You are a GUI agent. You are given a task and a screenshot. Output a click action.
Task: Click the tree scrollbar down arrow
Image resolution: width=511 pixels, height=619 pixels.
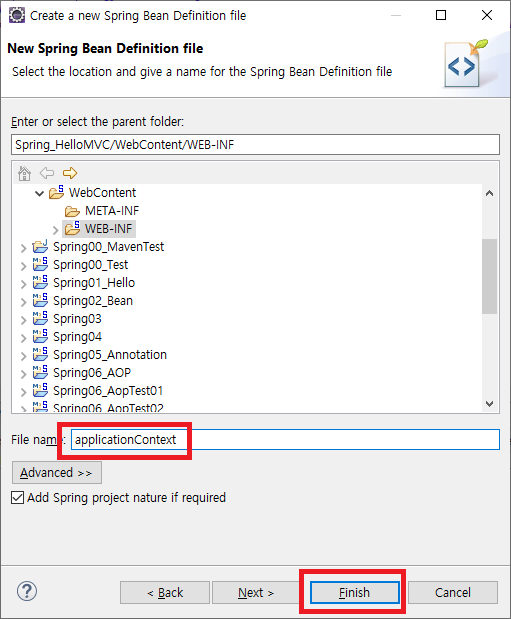(x=490, y=403)
